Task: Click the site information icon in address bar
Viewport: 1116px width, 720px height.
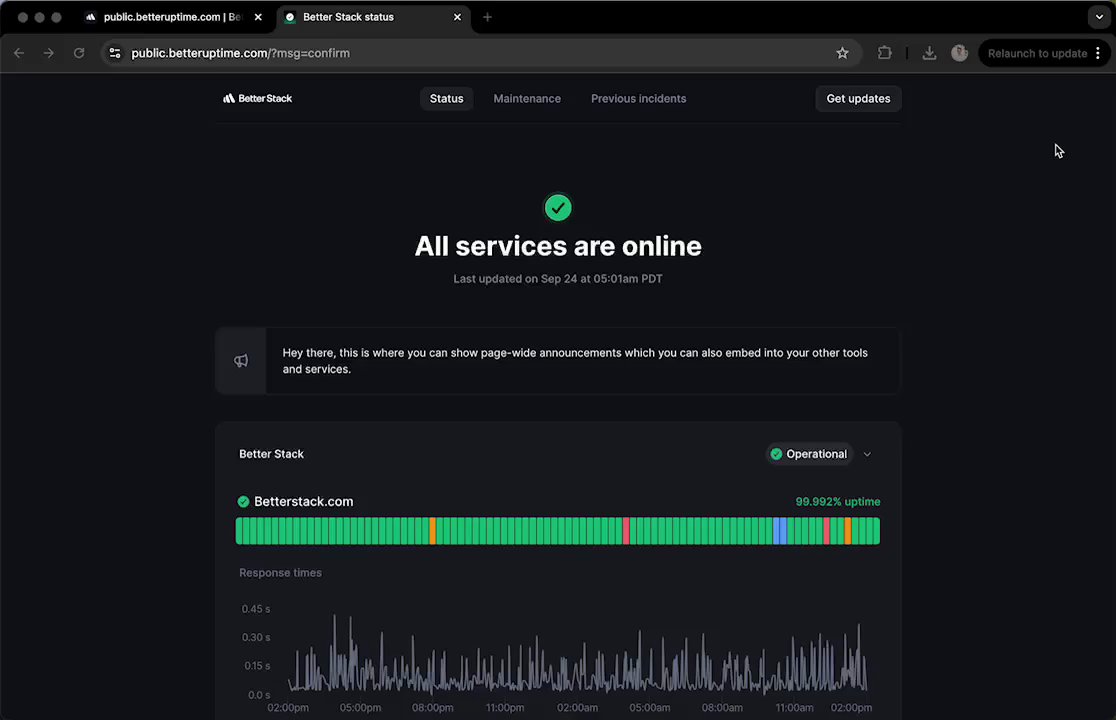Action: tap(115, 53)
